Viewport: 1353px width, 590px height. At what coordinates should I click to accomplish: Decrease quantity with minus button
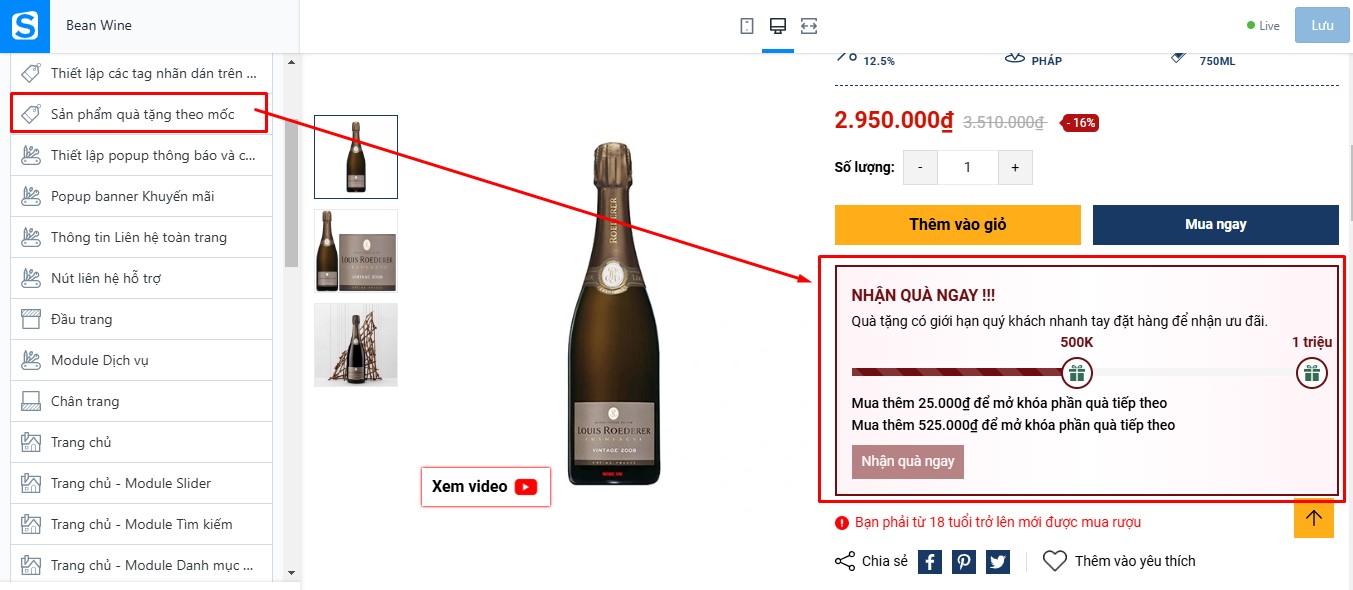coord(920,168)
